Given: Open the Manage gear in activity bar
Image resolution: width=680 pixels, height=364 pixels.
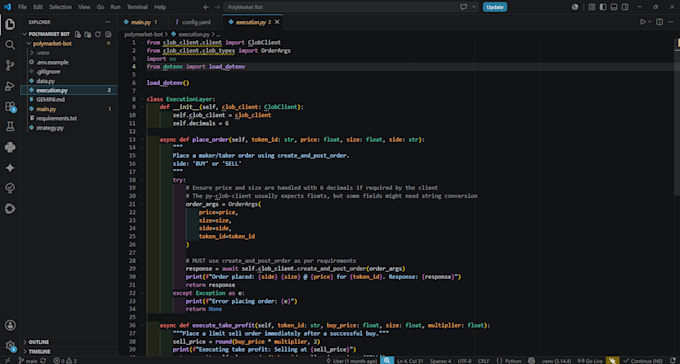Looking at the screenshot, I should coord(10,345).
